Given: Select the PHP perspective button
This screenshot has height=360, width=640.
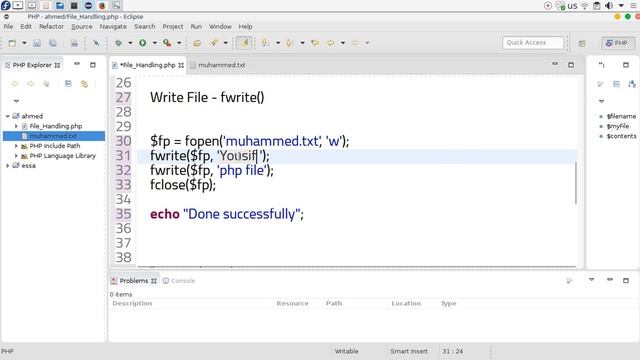Looking at the screenshot, I should coord(618,43).
